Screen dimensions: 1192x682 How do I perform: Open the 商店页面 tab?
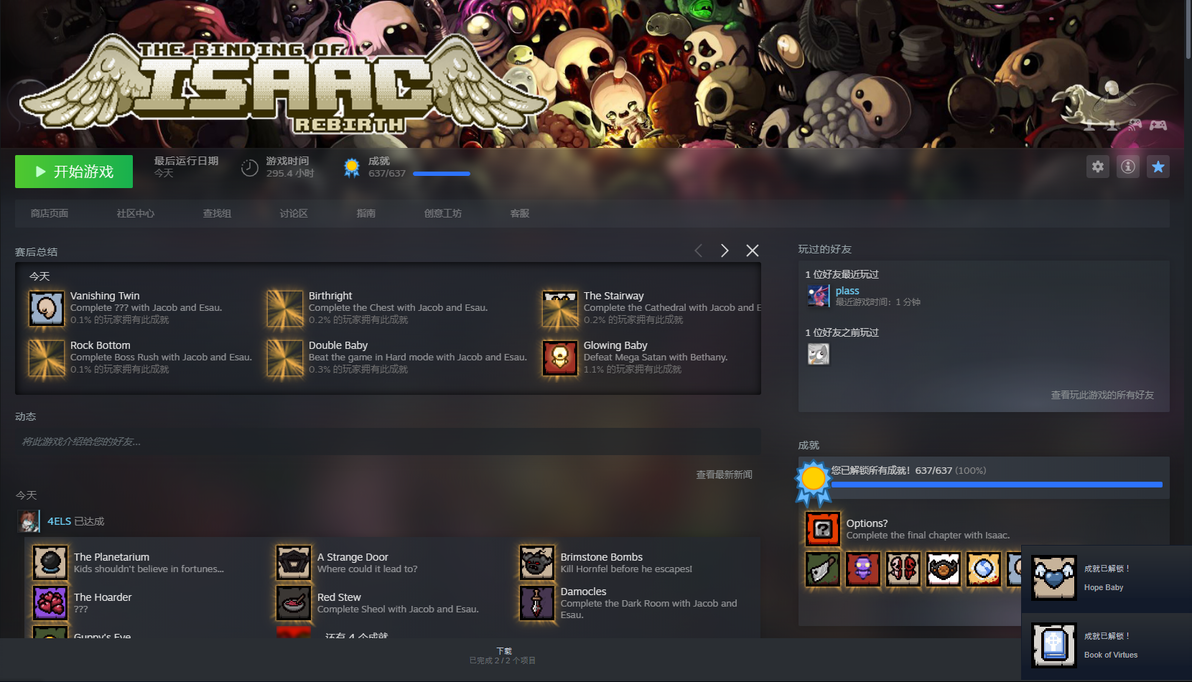(49, 214)
